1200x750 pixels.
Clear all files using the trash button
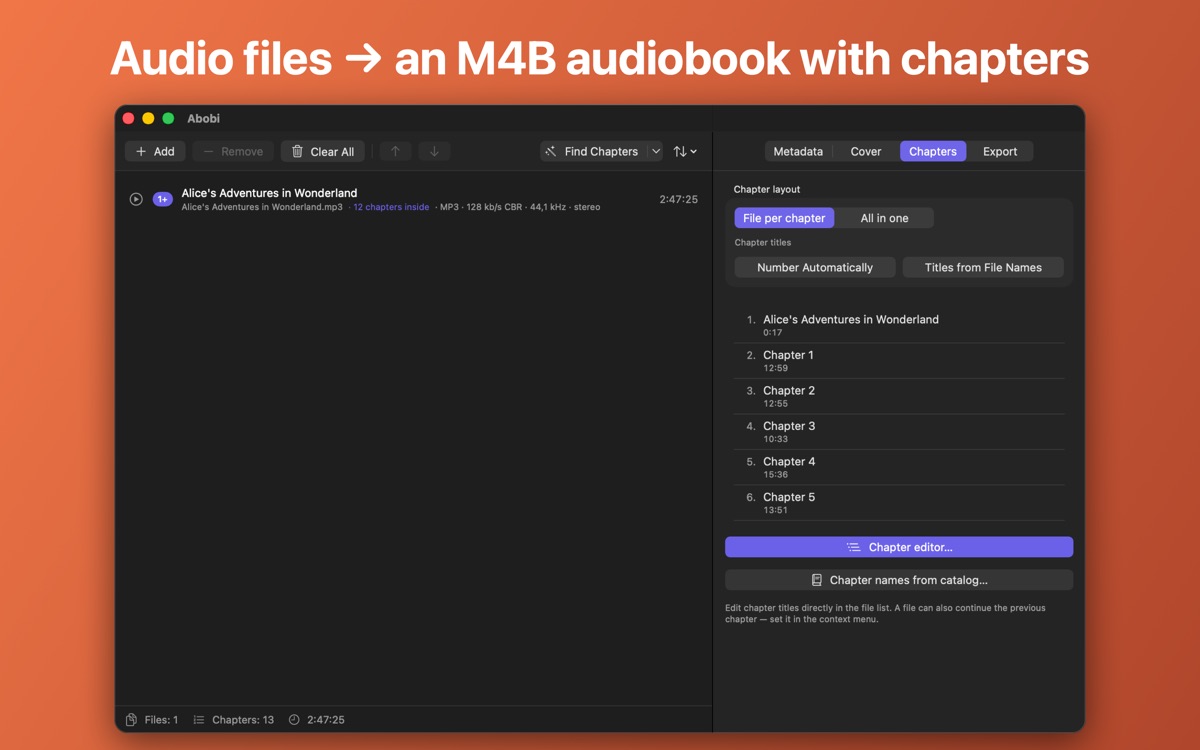[x=323, y=151]
